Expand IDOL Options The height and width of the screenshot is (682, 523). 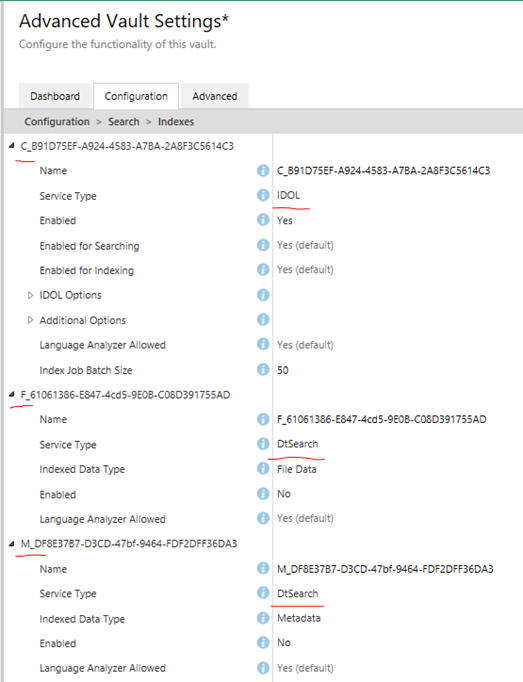click(x=30, y=295)
